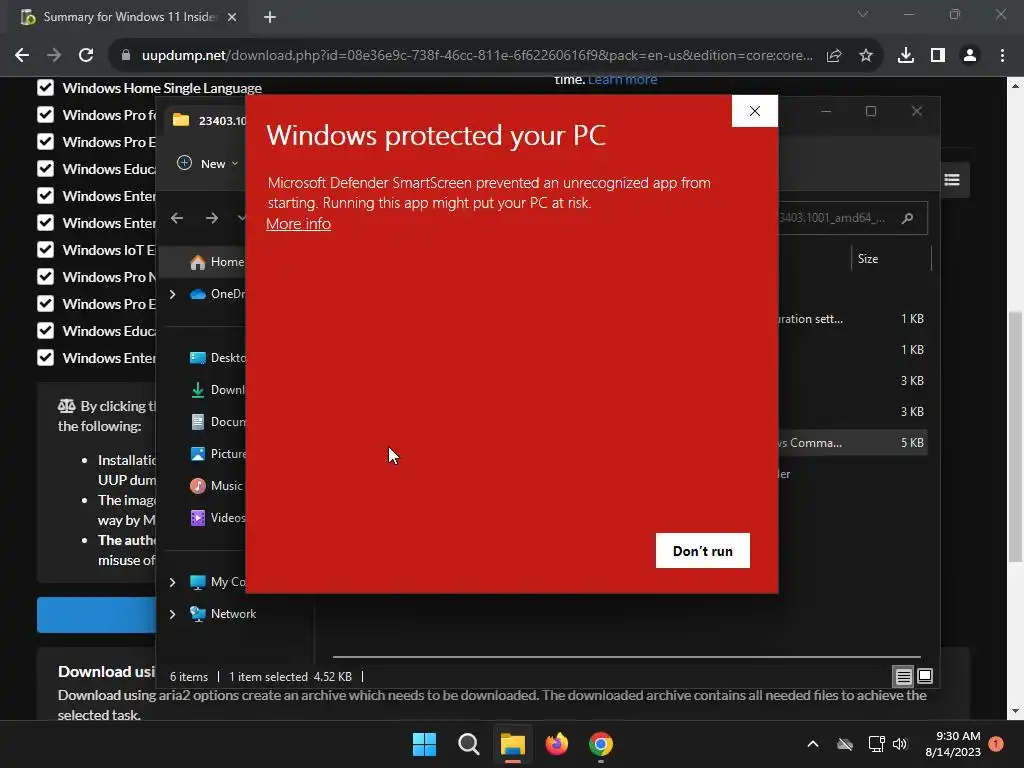Open Documents folder icon in sidebar
The width and height of the screenshot is (1024, 768).
pyautogui.click(x=197, y=422)
